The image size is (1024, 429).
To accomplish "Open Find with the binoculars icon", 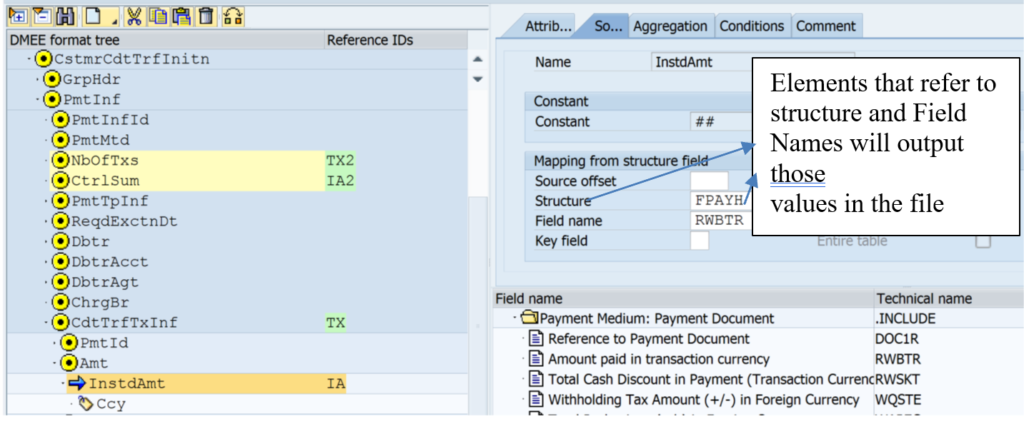I will tap(64, 15).
